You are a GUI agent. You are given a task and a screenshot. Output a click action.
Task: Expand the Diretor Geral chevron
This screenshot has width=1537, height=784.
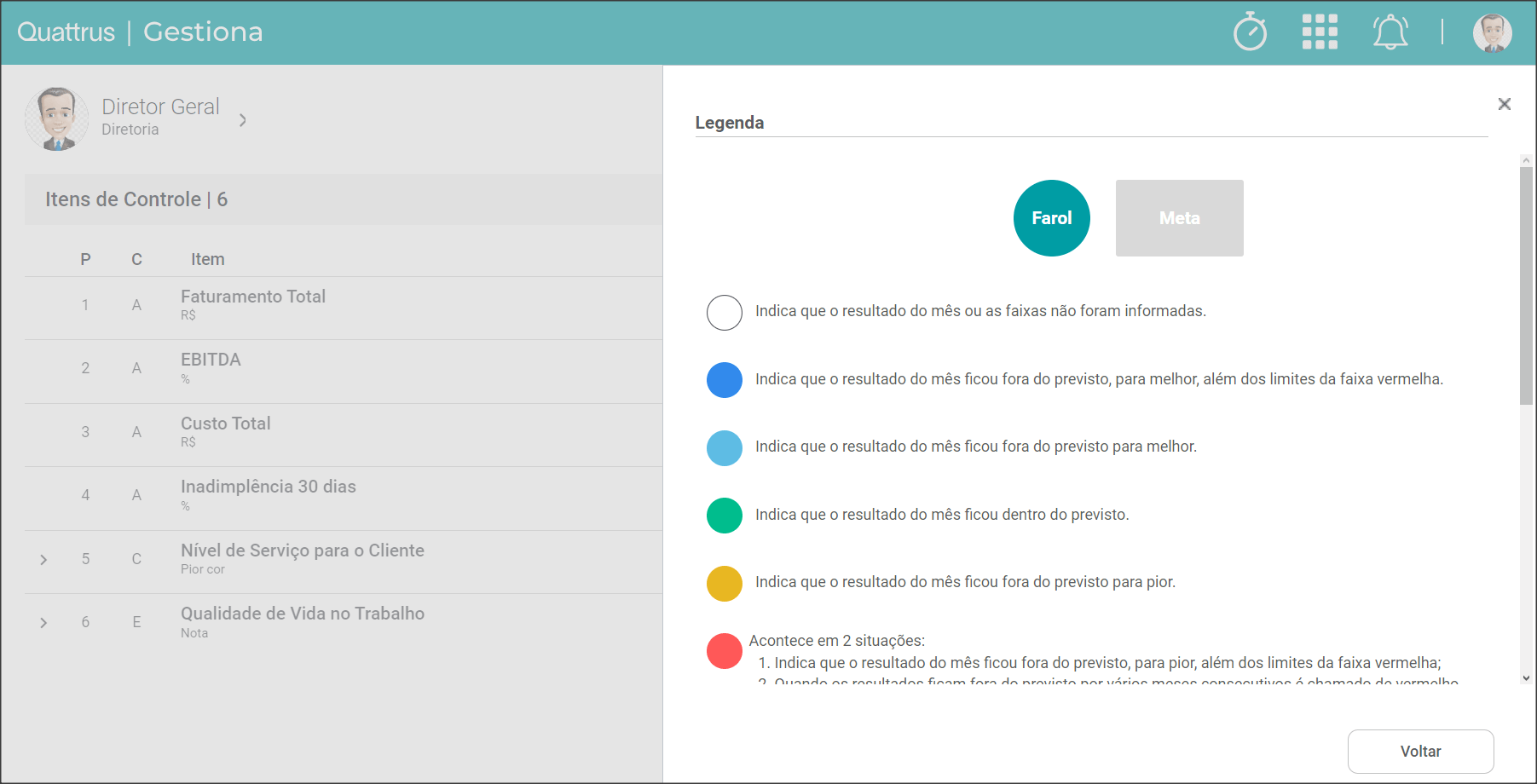click(243, 120)
